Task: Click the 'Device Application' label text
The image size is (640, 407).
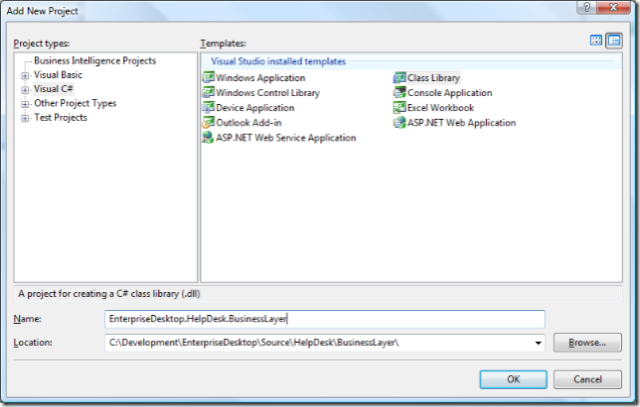Action: (255, 108)
